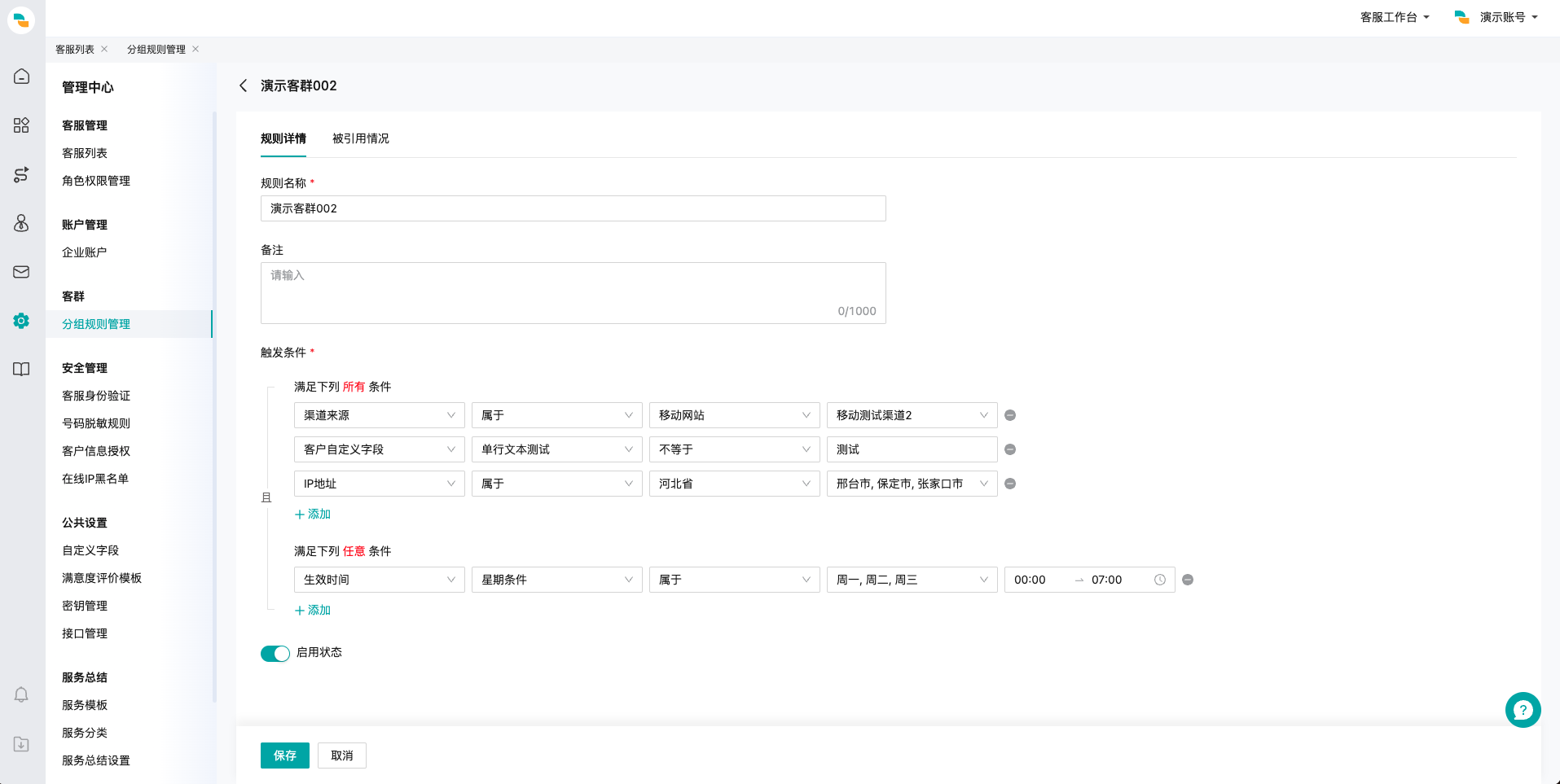Screen dimensions: 1560x784
Task: Close the 客服列表 tab
Action: tap(104, 49)
